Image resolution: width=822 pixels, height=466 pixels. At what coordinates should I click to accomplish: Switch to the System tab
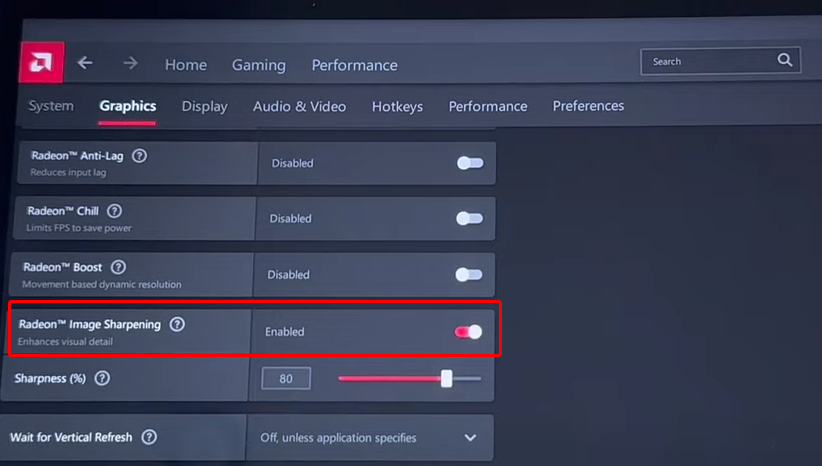click(51, 106)
